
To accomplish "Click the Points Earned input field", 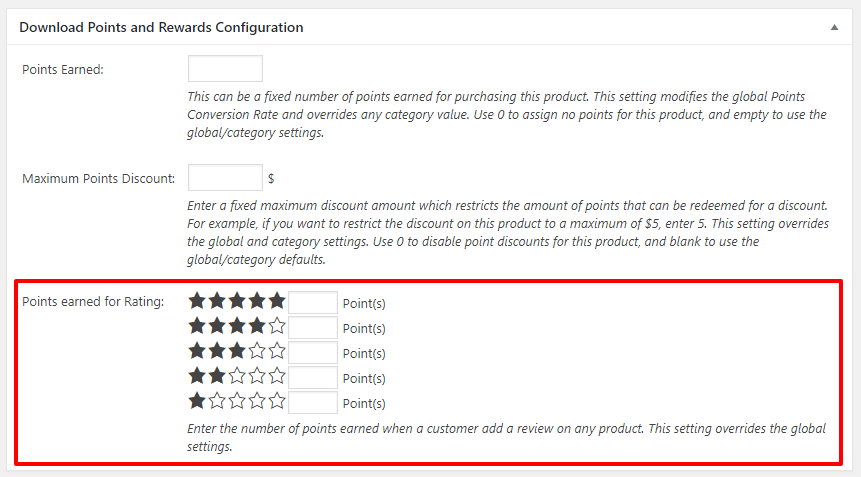I will click(225, 69).
